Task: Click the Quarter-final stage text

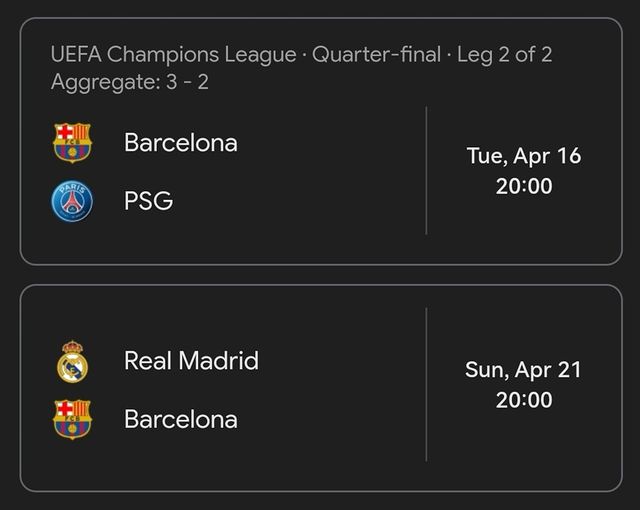Action: [376, 55]
